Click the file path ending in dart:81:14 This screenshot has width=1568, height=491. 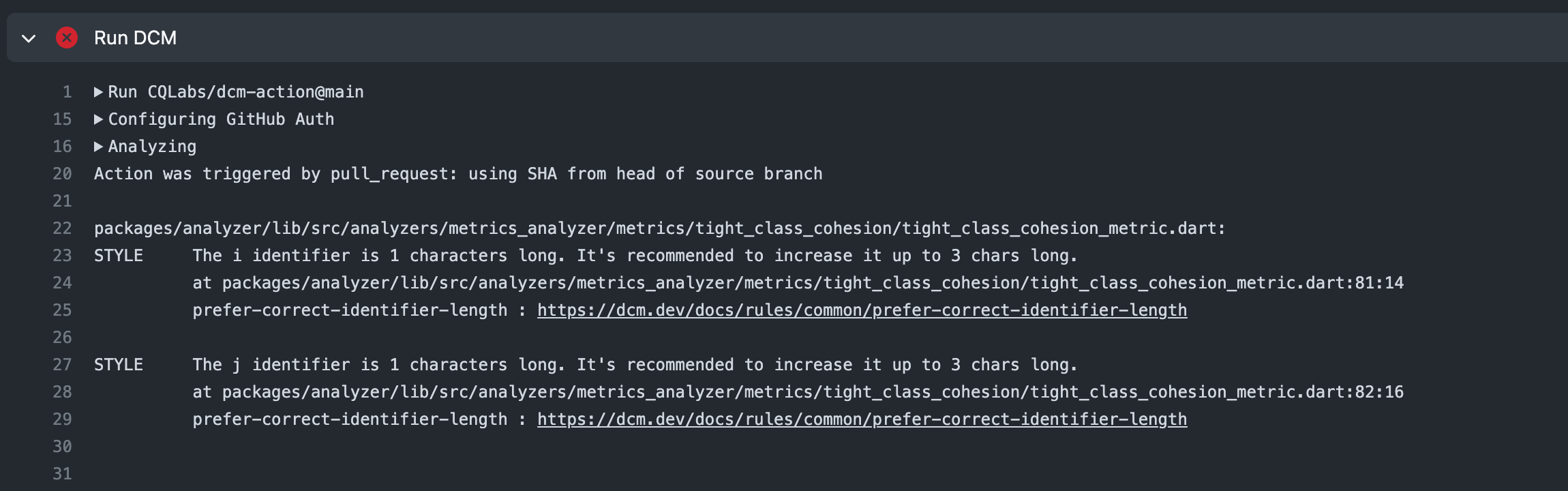pos(813,283)
